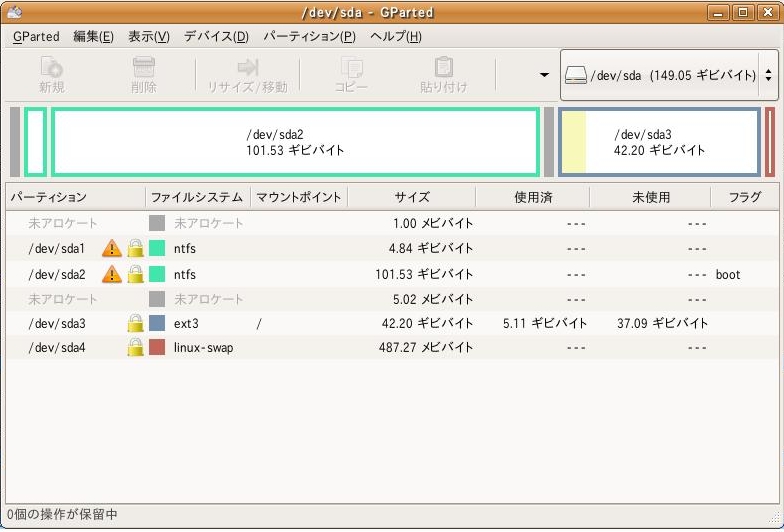Open the デバイス(D) menu
This screenshot has height=532, width=784.
tap(216, 36)
